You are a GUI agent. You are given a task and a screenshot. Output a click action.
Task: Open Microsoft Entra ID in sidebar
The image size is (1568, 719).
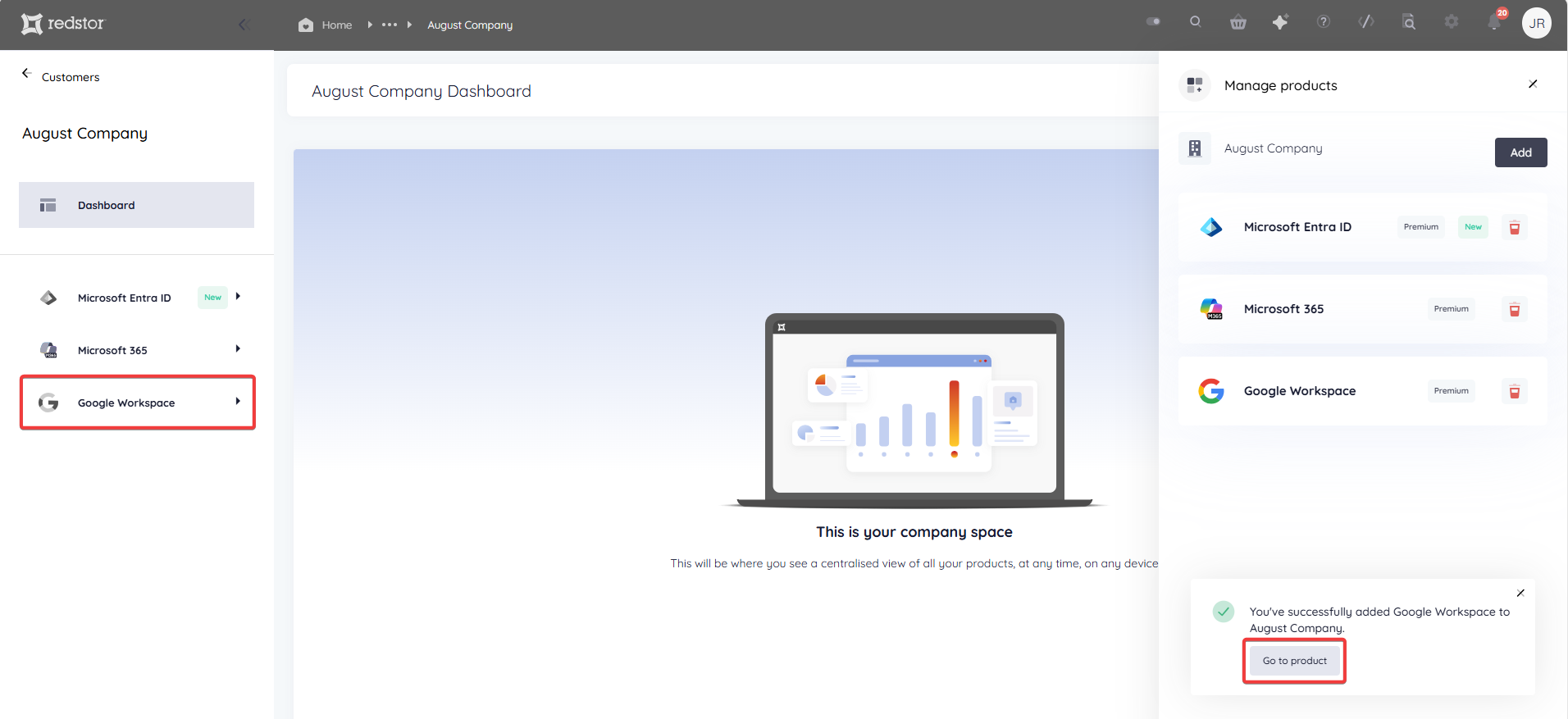tap(124, 298)
